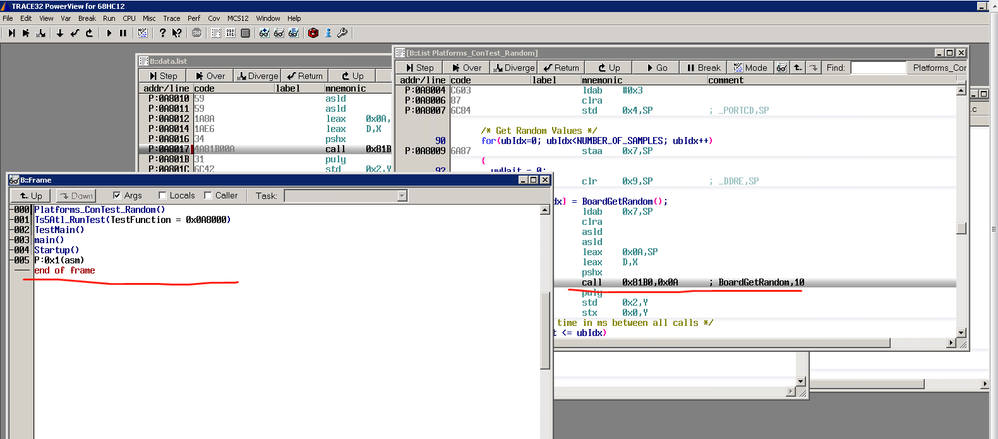
Task: Open the Cov menu
Action: tap(214, 18)
